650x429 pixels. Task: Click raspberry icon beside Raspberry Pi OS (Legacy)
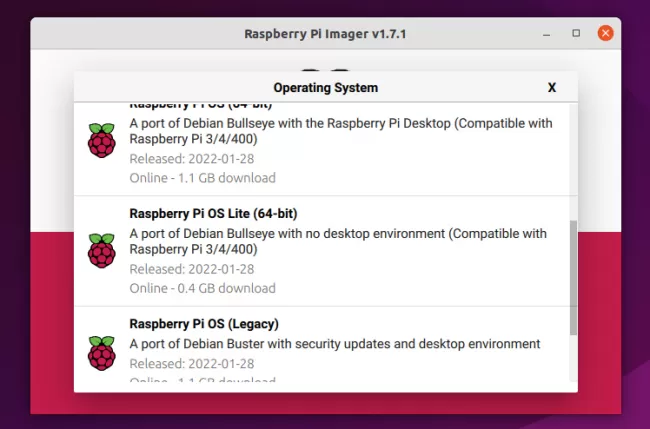(x=102, y=353)
